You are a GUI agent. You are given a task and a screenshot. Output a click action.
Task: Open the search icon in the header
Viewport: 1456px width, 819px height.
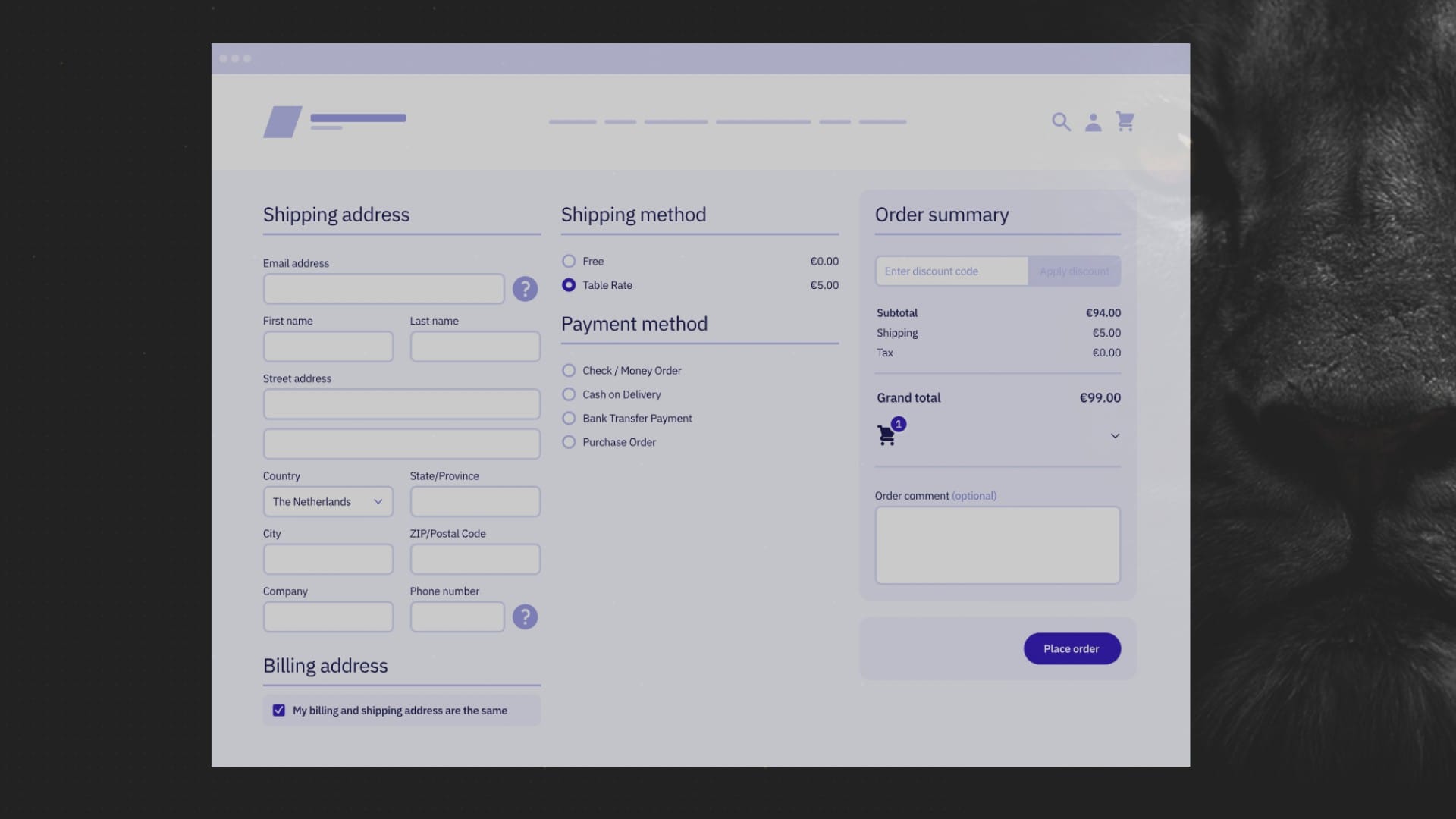(x=1061, y=121)
